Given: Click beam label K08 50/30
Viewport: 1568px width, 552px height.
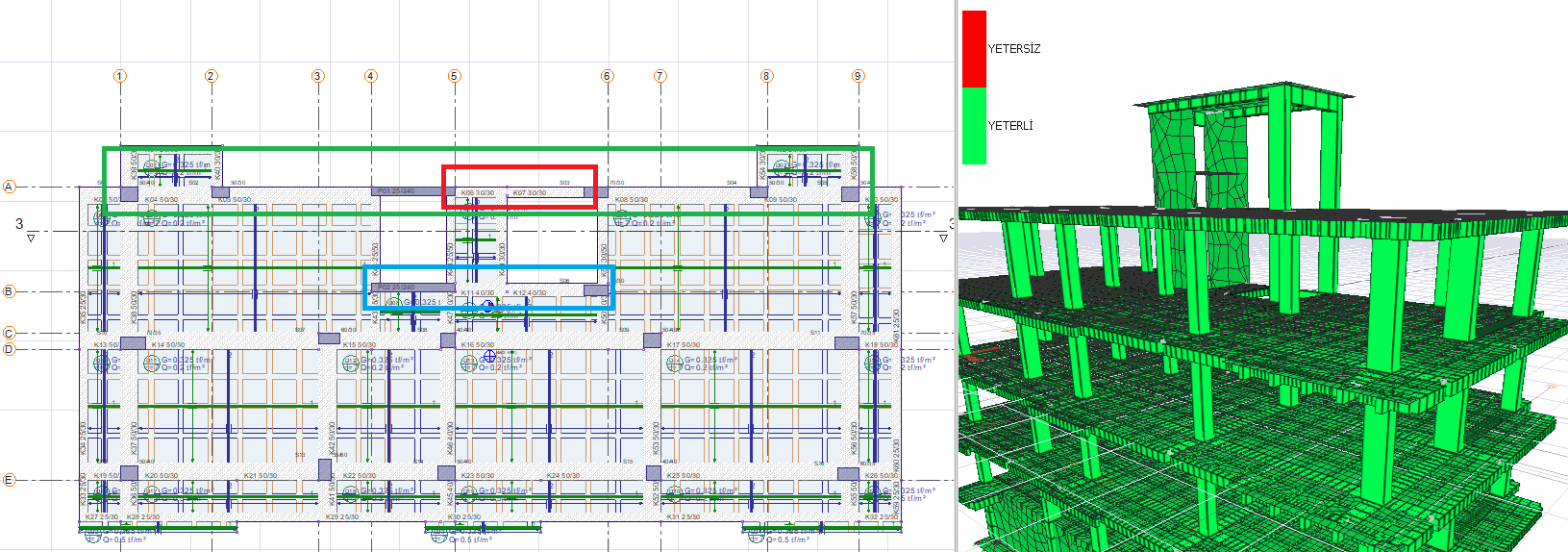Looking at the screenshot, I should [632, 200].
